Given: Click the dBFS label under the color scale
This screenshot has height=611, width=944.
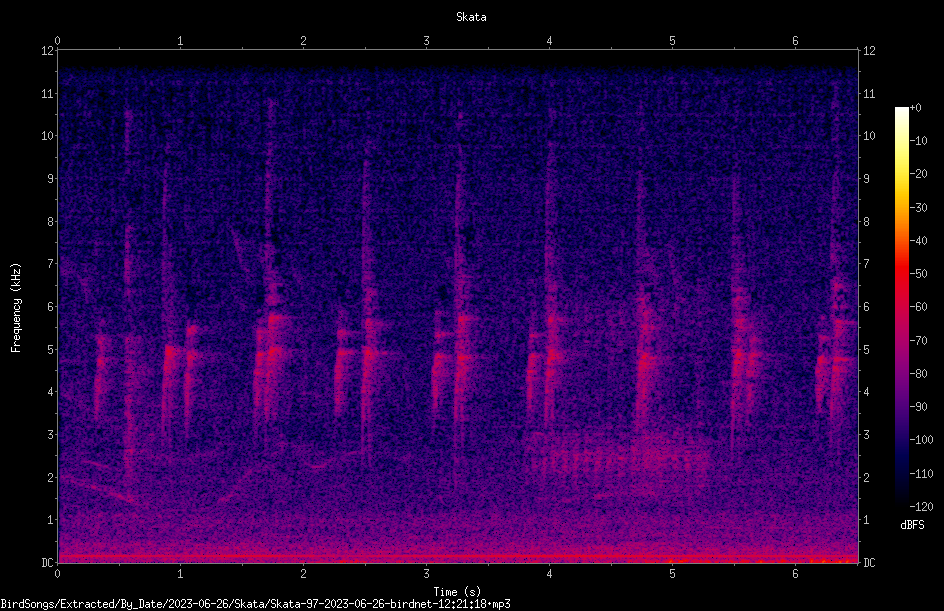Looking at the screenshot, I should (x=912, y=525).
